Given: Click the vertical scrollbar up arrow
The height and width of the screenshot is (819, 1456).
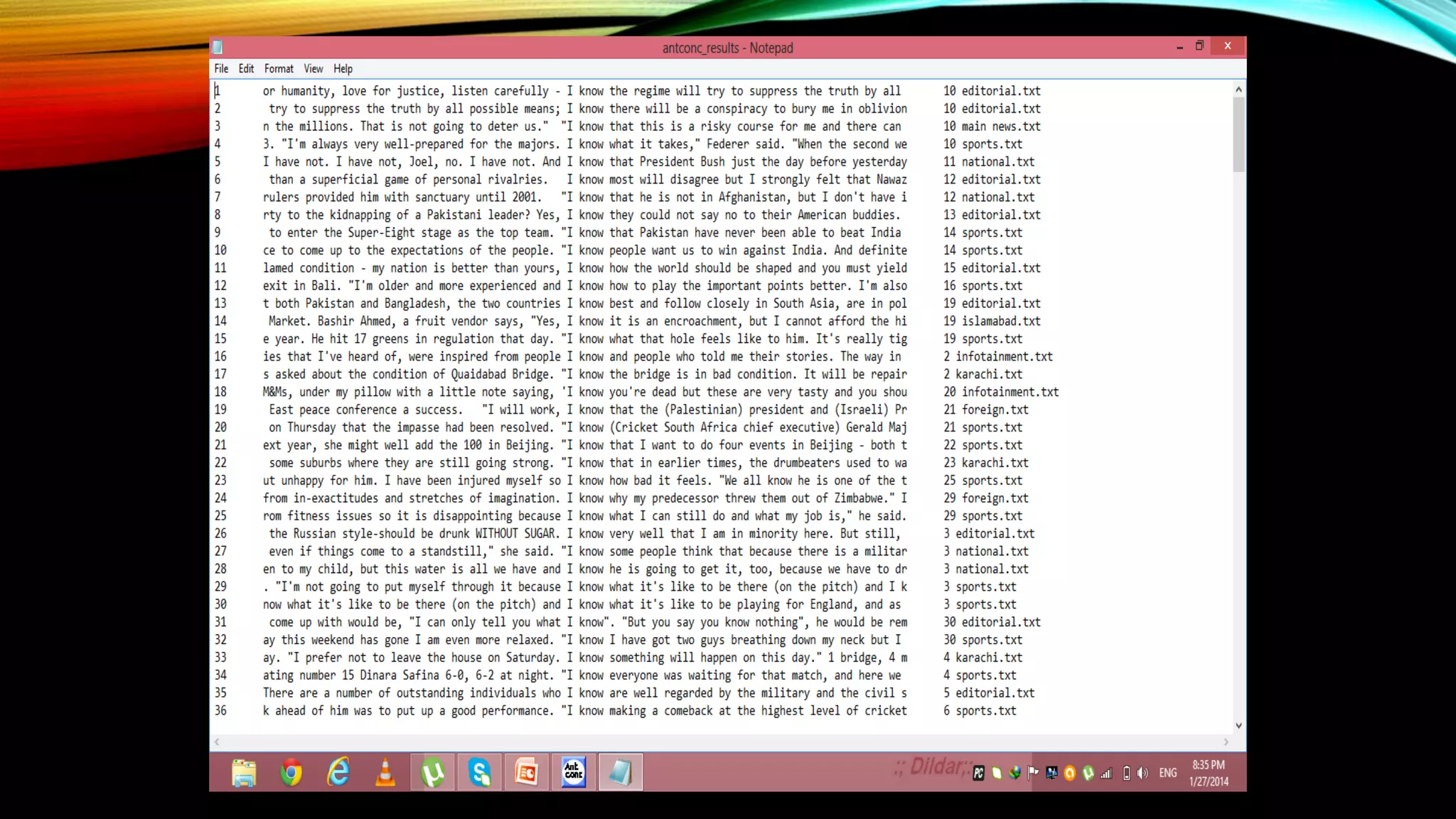Looking at the screenshot, I should (1238, 90).
